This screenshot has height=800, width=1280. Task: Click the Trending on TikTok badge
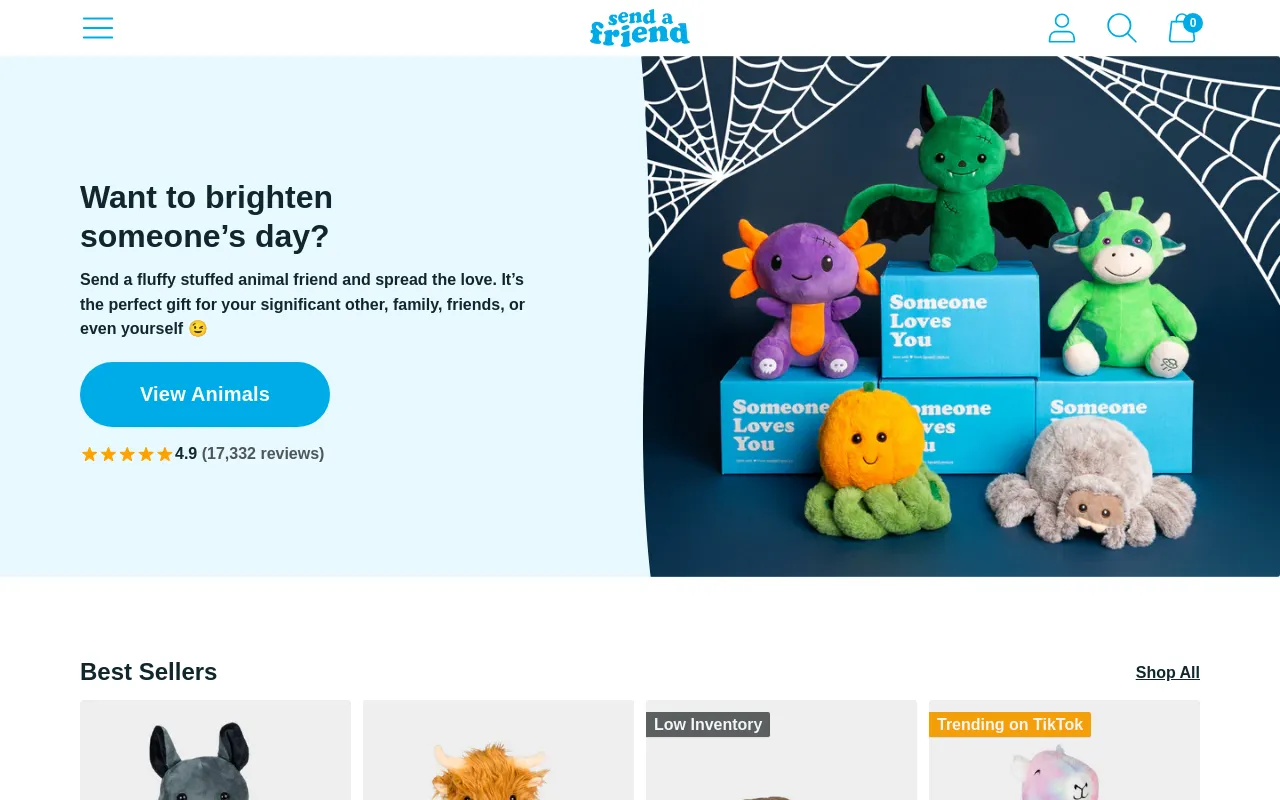tap(1010, 724)
